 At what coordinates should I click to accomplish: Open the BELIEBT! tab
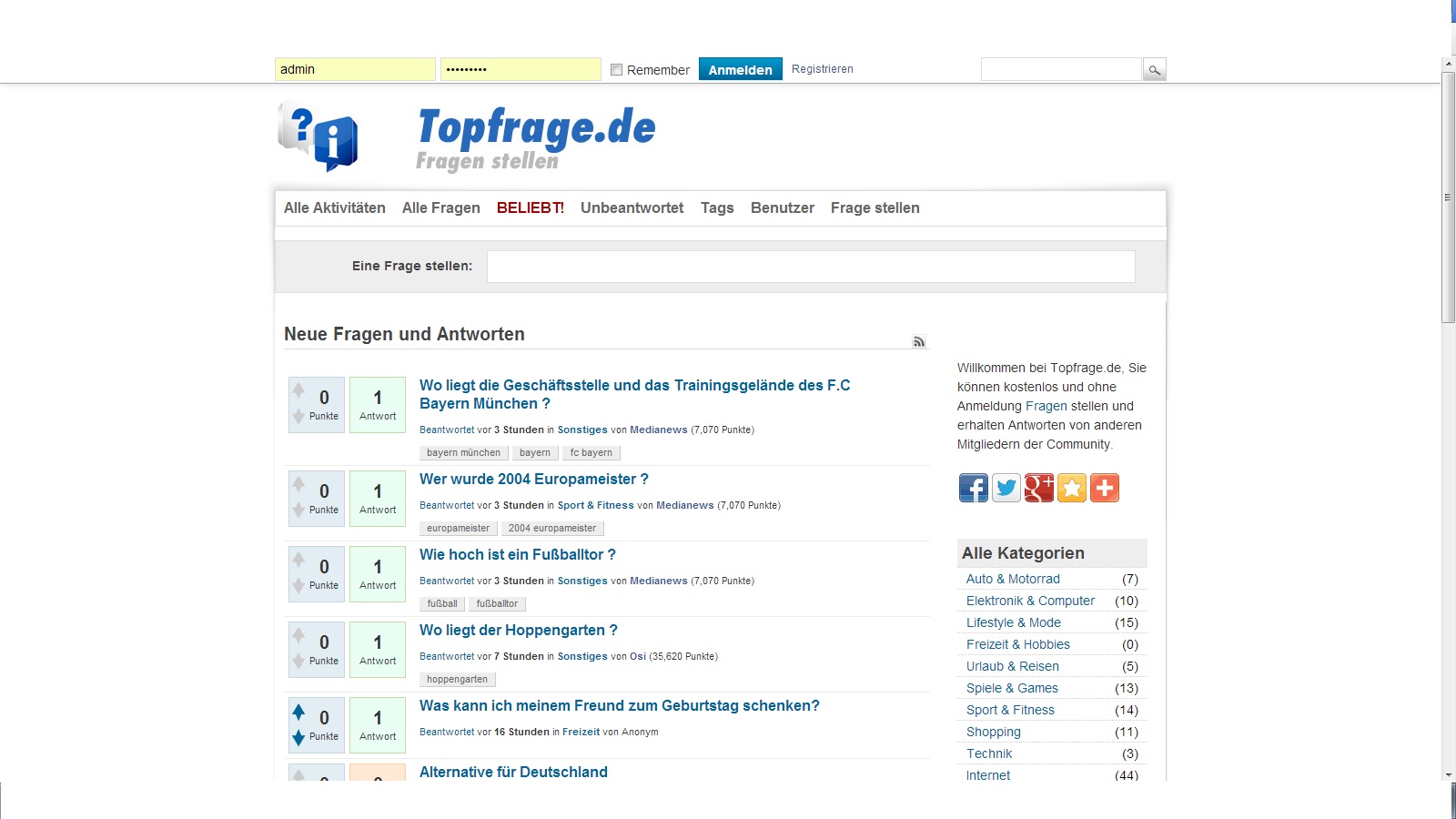531,207
